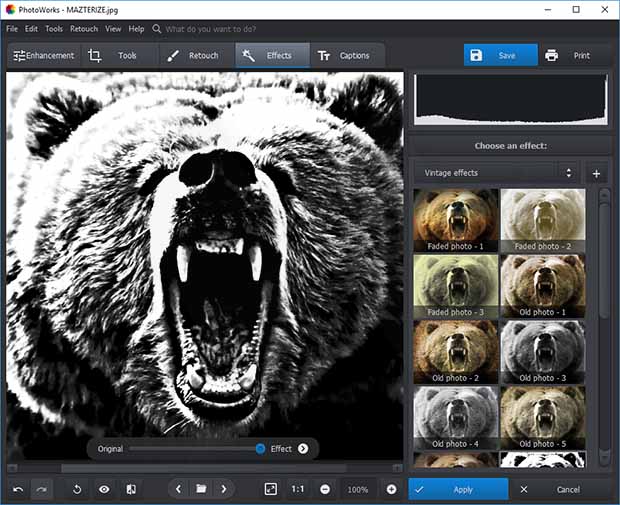Viewport: 620px width, 505px height.
Task: Click the fit to screen icon
Action: [271, 489]
